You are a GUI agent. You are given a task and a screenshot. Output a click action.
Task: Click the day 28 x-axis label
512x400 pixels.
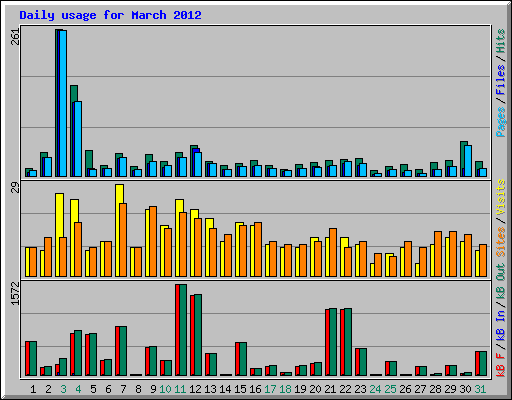(x=435, y=389)
